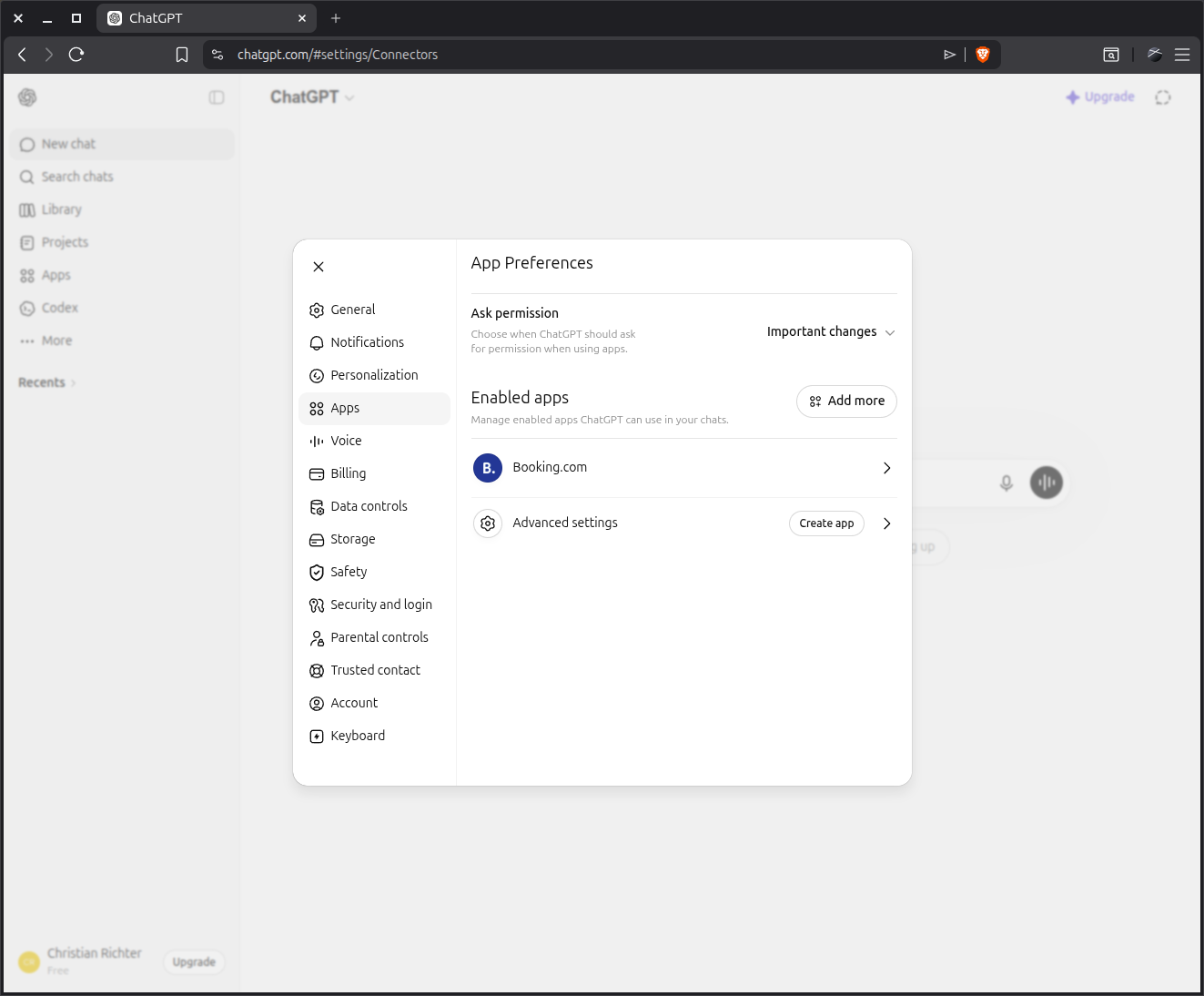Go to Data controls settings

(x=374, y=506)
